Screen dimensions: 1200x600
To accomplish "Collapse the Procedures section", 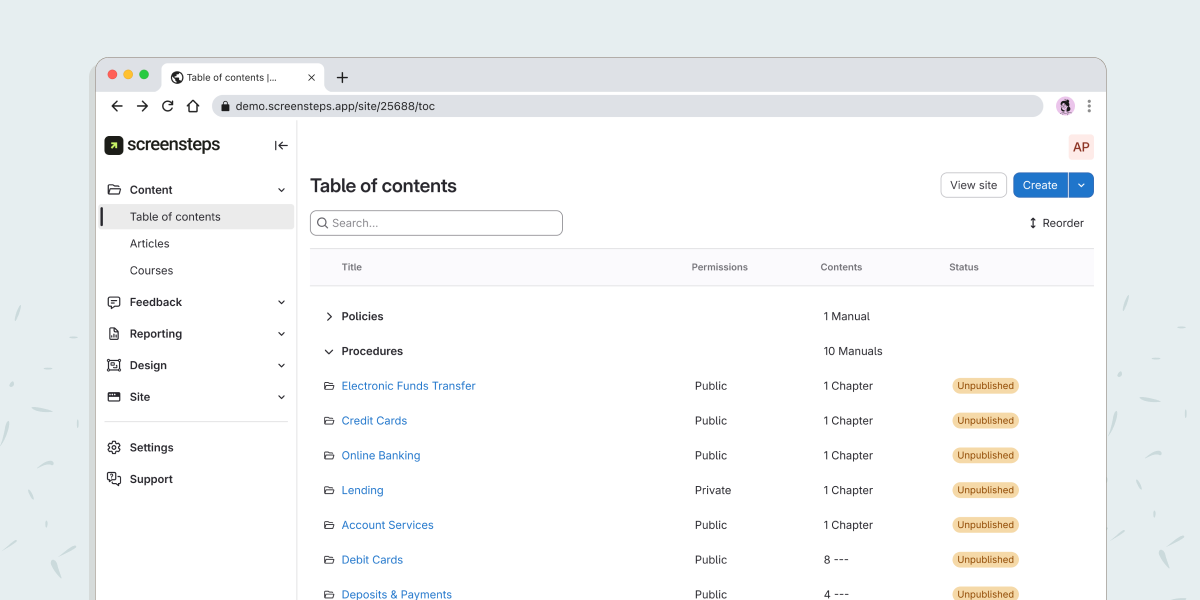I will (329, 352).
